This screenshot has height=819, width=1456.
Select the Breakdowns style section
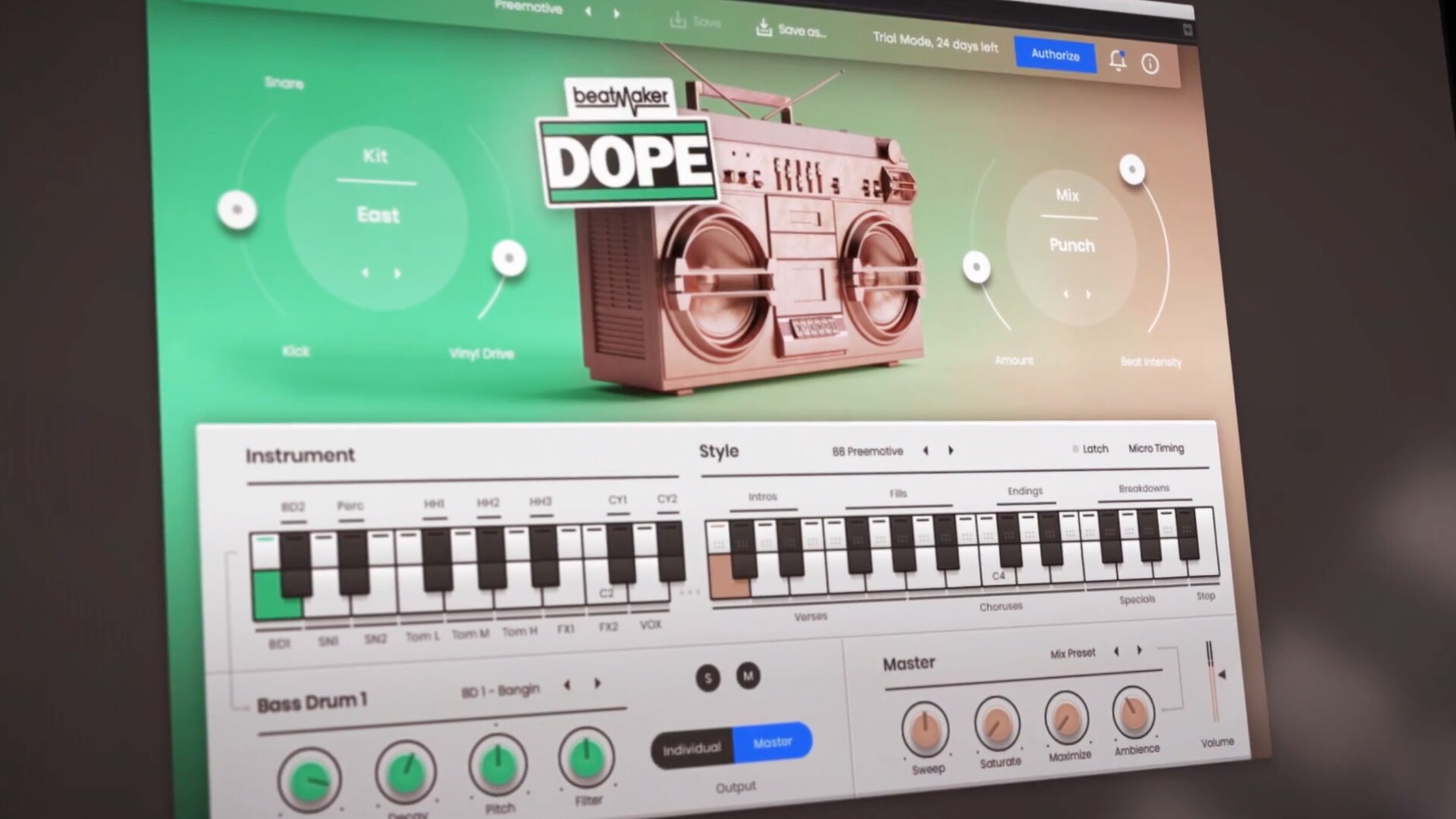[x=1144, y=488]
